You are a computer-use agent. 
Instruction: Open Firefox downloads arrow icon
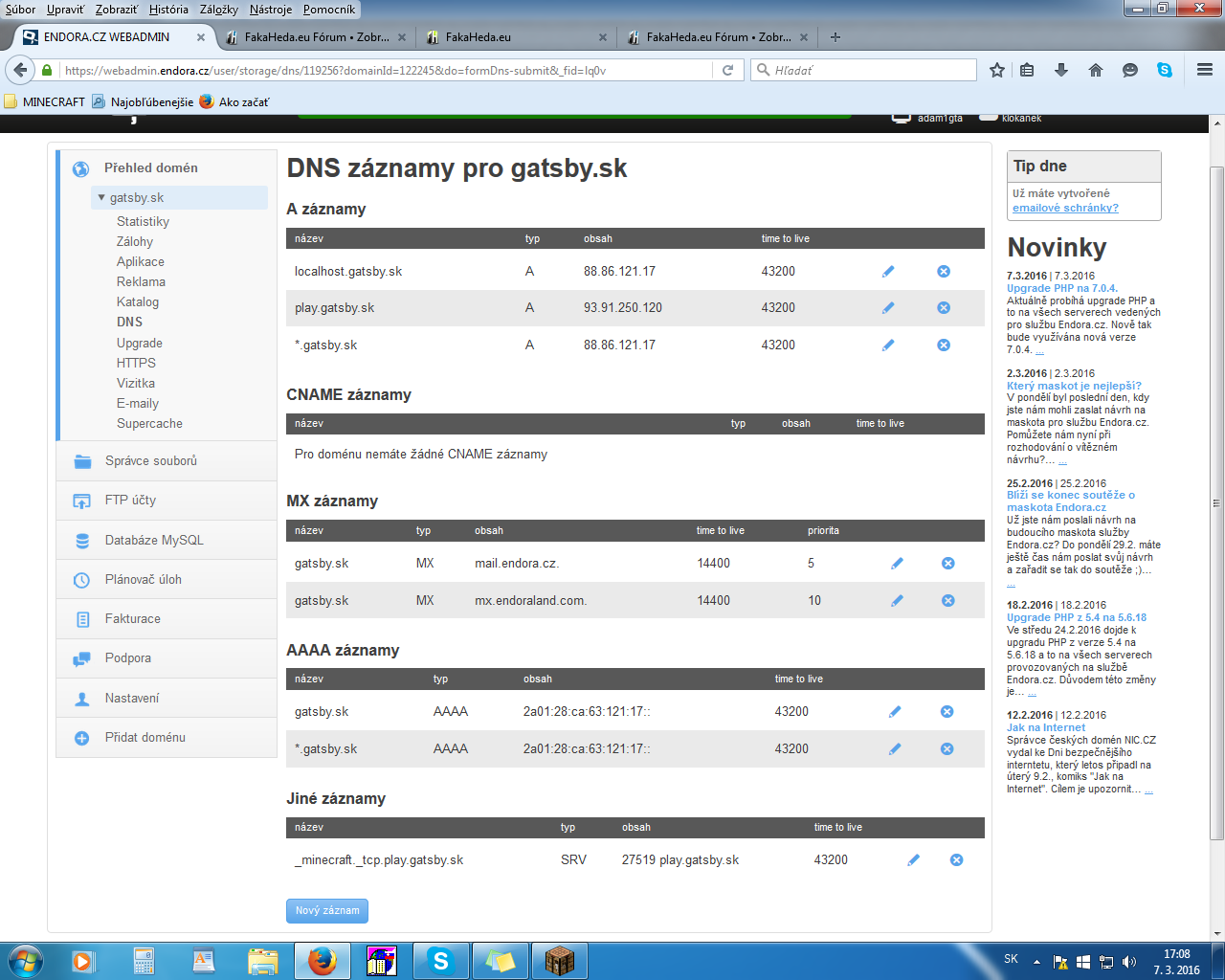1061,70
